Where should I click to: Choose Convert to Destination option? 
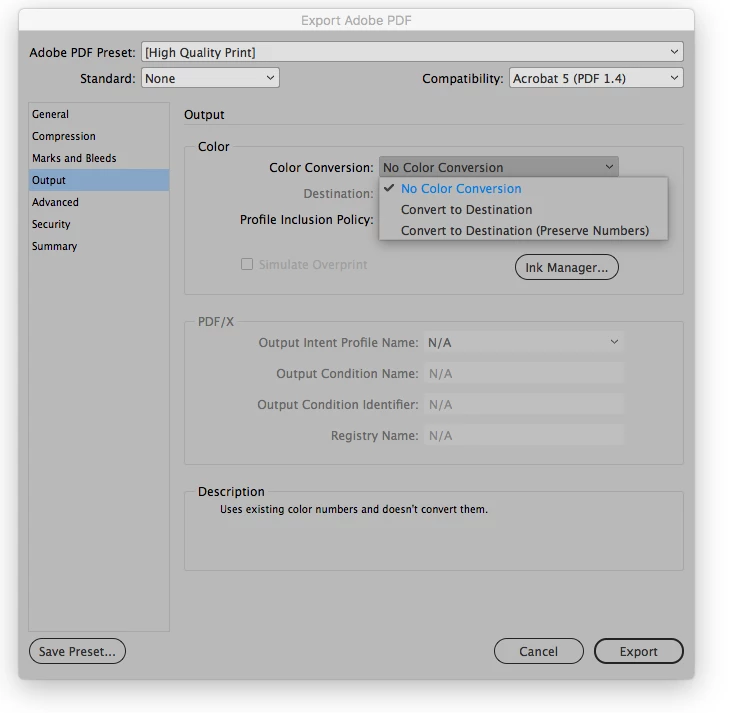click(x=523, y=210)
